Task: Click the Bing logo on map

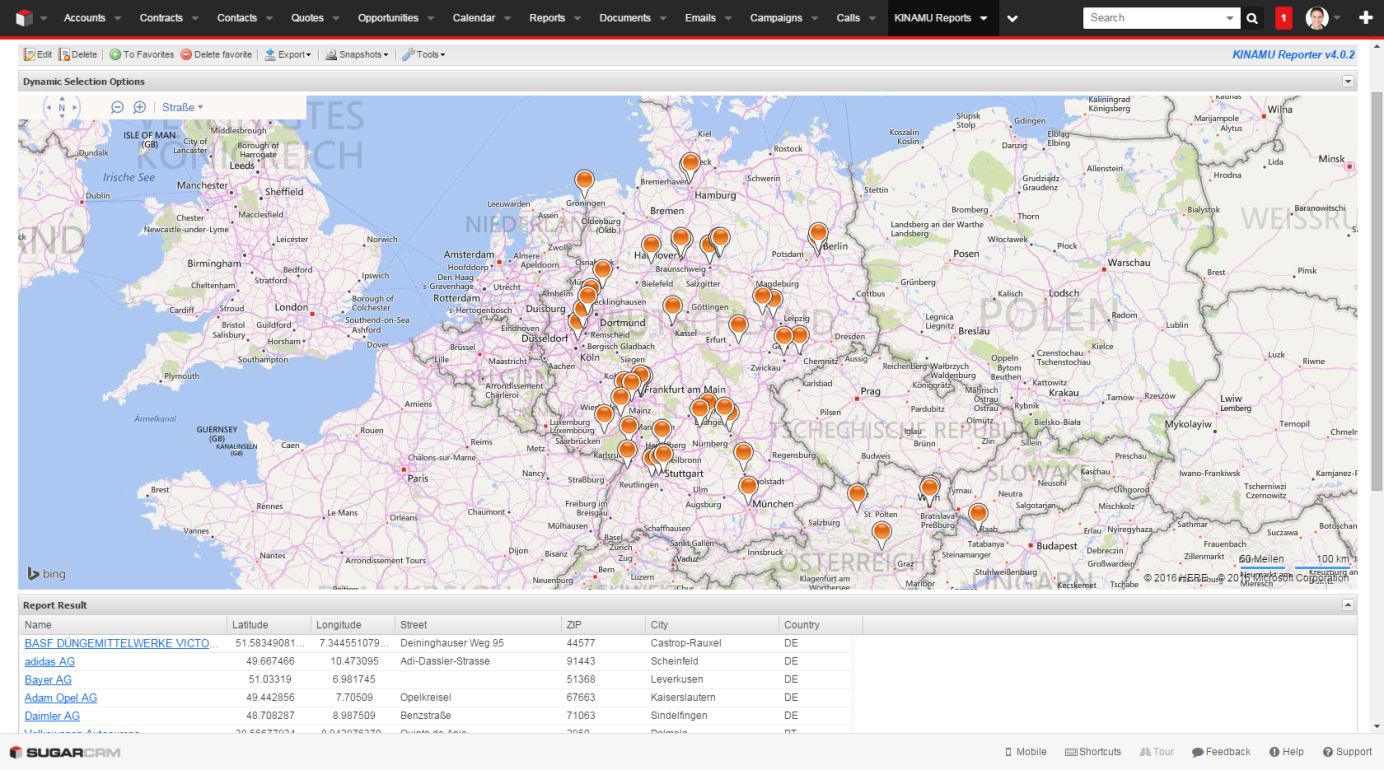Action: [46, 574]
